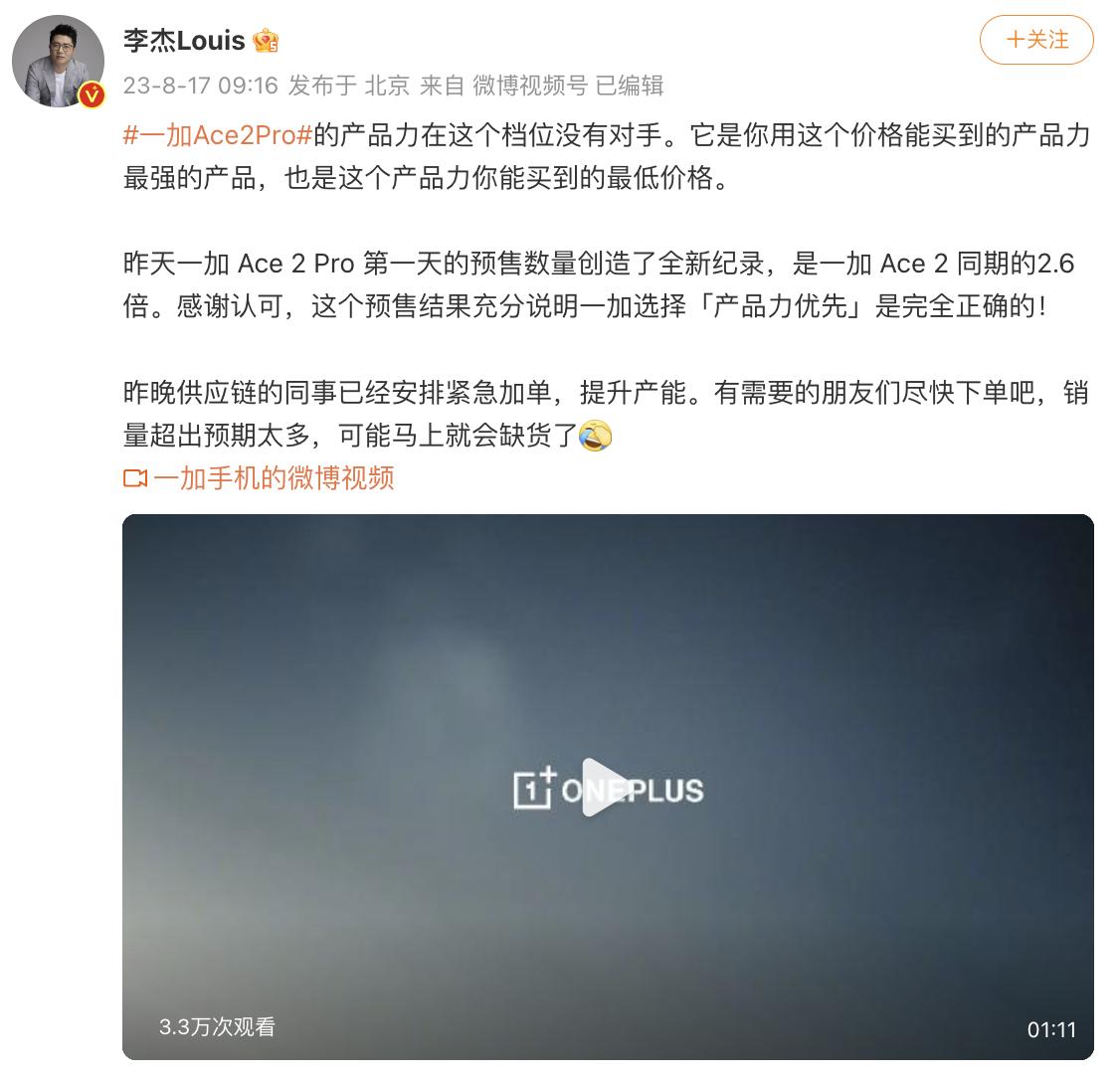Click the paragraph starting with 昨晚供应链的同事
Viewport: 1120px width, 1080px height.
[x=606, y=414]
